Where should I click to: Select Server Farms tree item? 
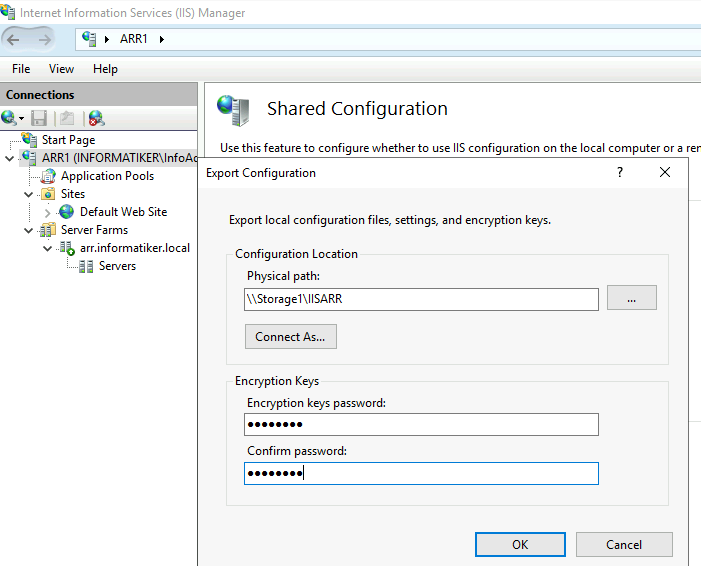94,230
